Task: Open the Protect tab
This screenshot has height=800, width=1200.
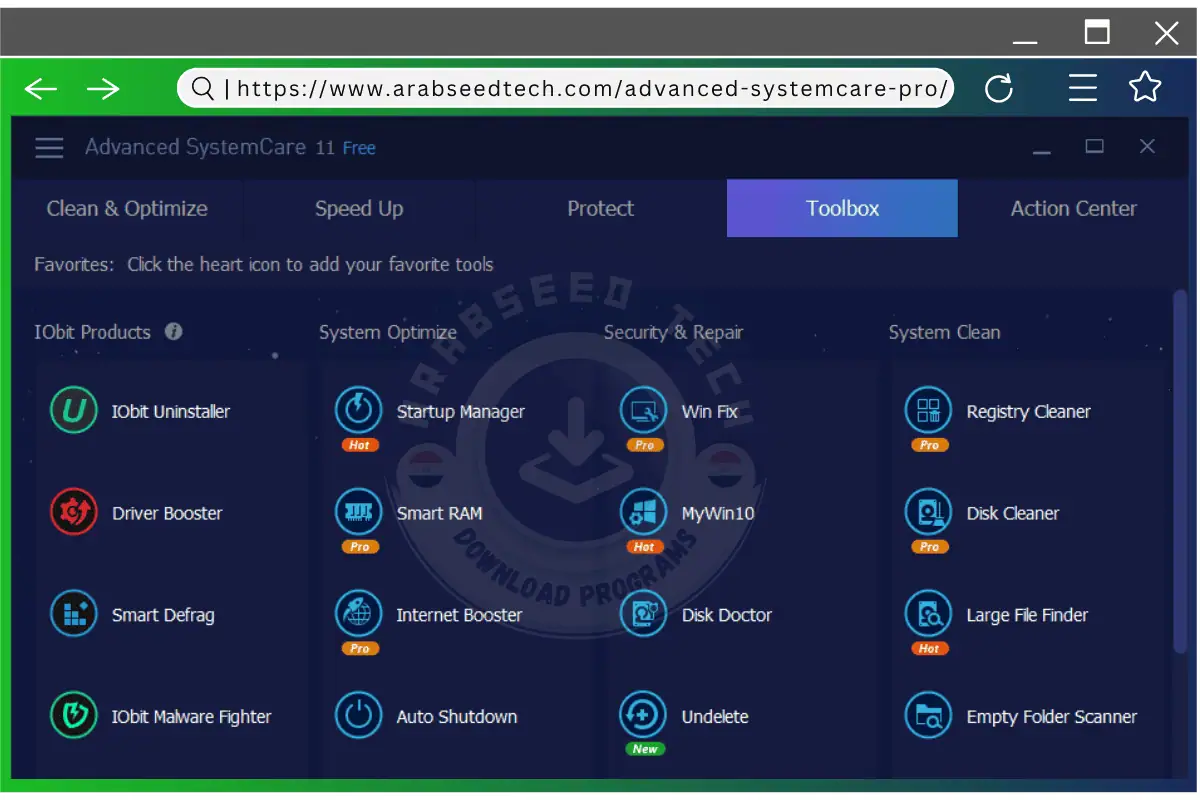Action: [600, 208]
